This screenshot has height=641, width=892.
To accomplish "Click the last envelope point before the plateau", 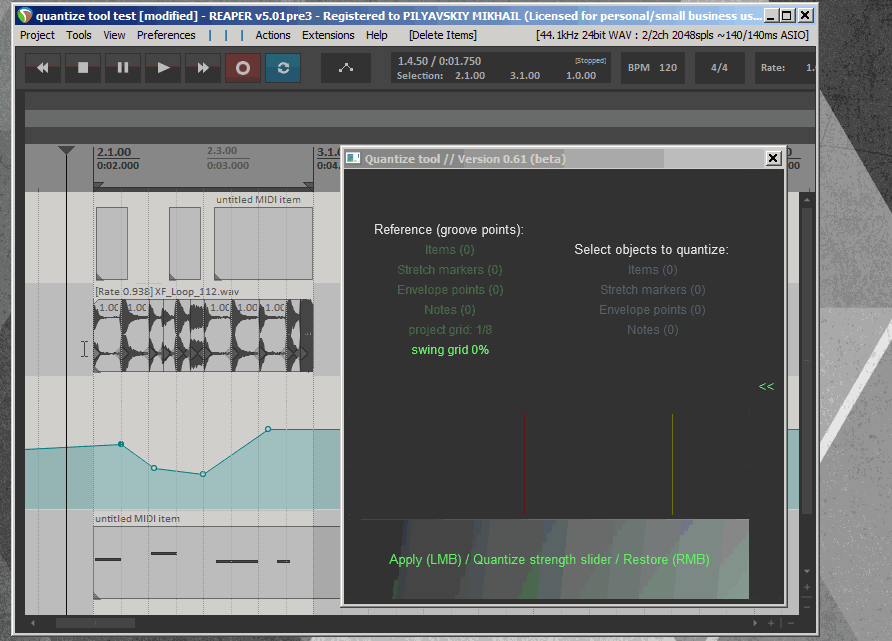I will (268, 429).
